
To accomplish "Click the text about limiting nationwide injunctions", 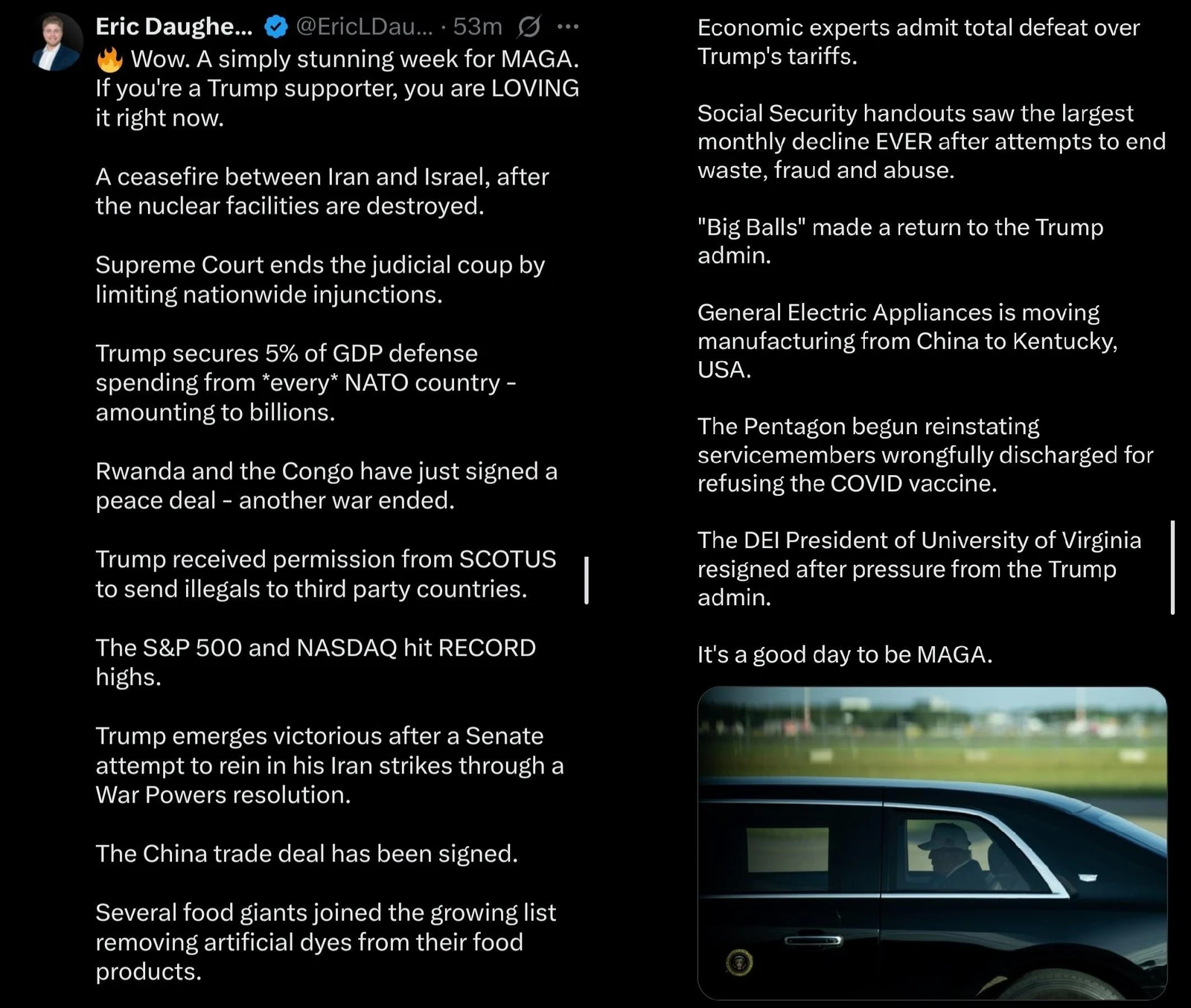I will [320, 280].
